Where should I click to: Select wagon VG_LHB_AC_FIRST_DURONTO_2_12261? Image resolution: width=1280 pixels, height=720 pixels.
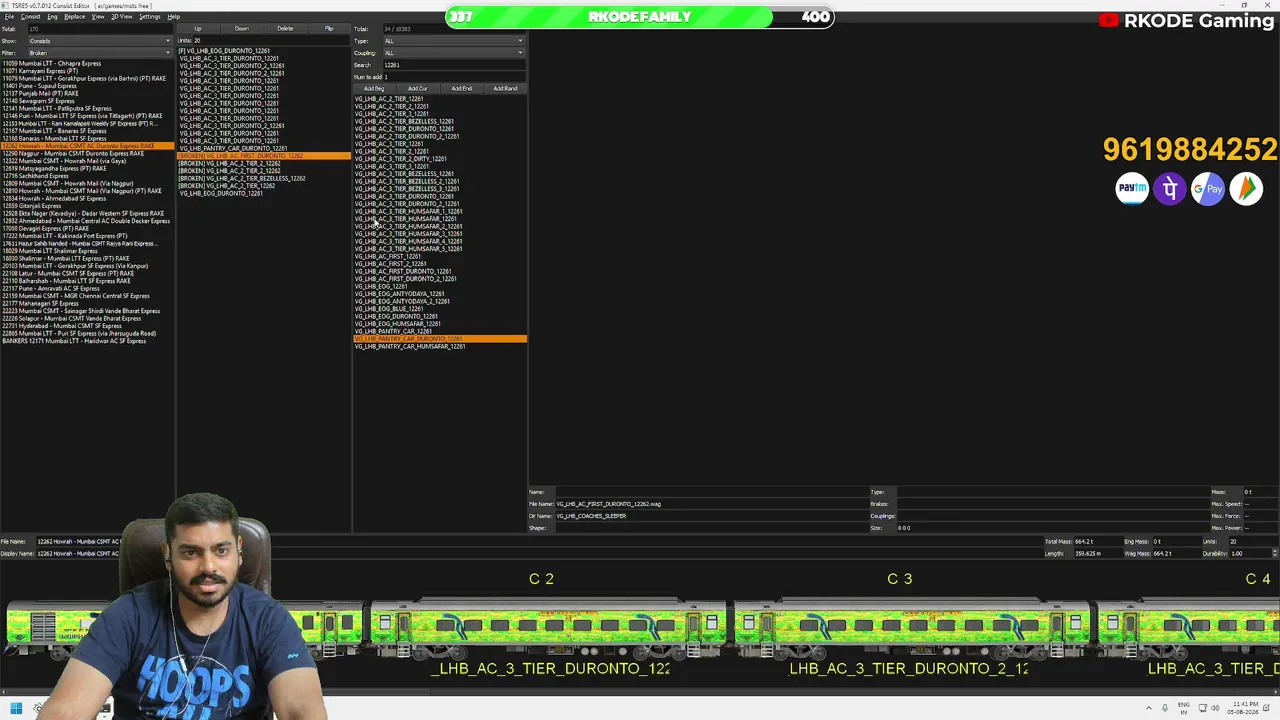[x=440, y=279]
